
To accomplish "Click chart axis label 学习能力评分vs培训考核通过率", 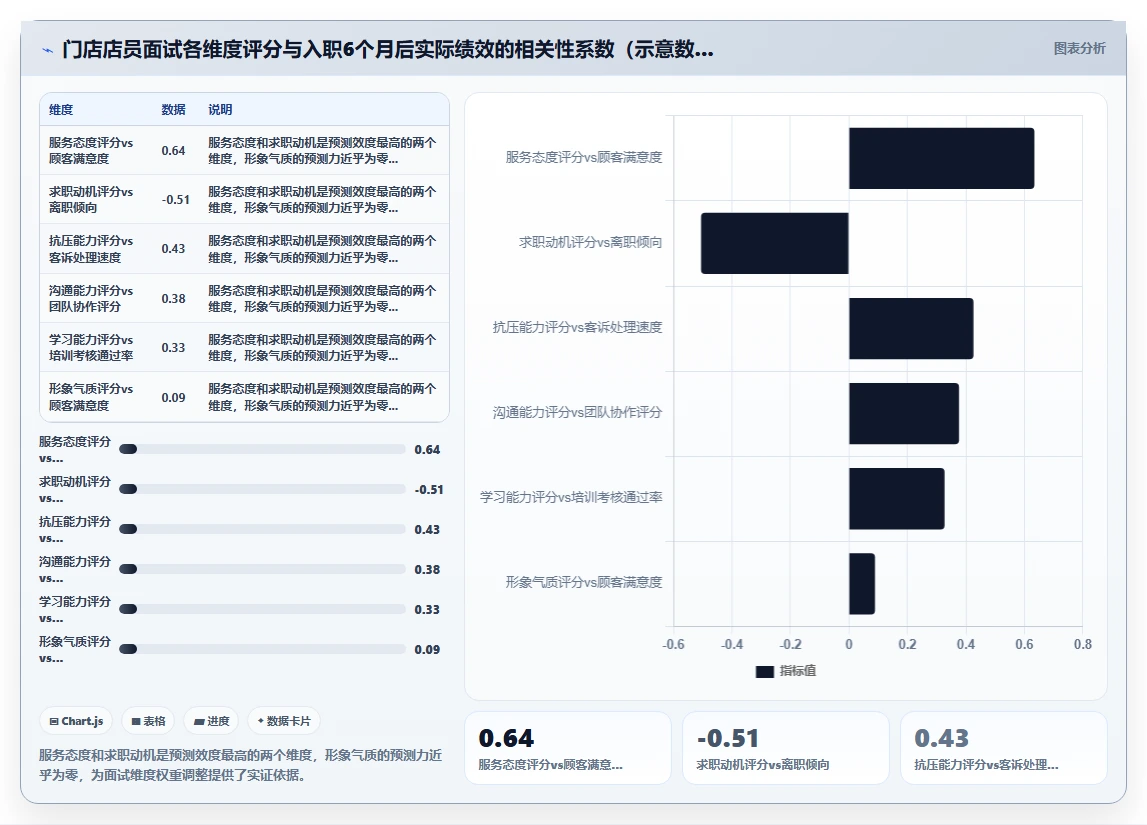I will 571,497.
